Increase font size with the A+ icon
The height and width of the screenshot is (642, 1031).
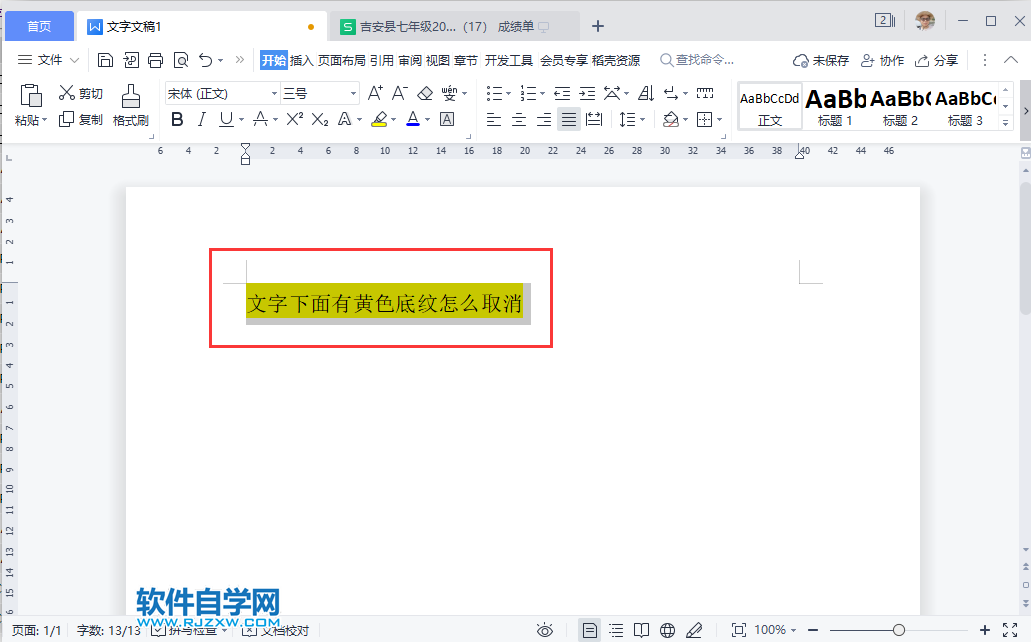374,91
